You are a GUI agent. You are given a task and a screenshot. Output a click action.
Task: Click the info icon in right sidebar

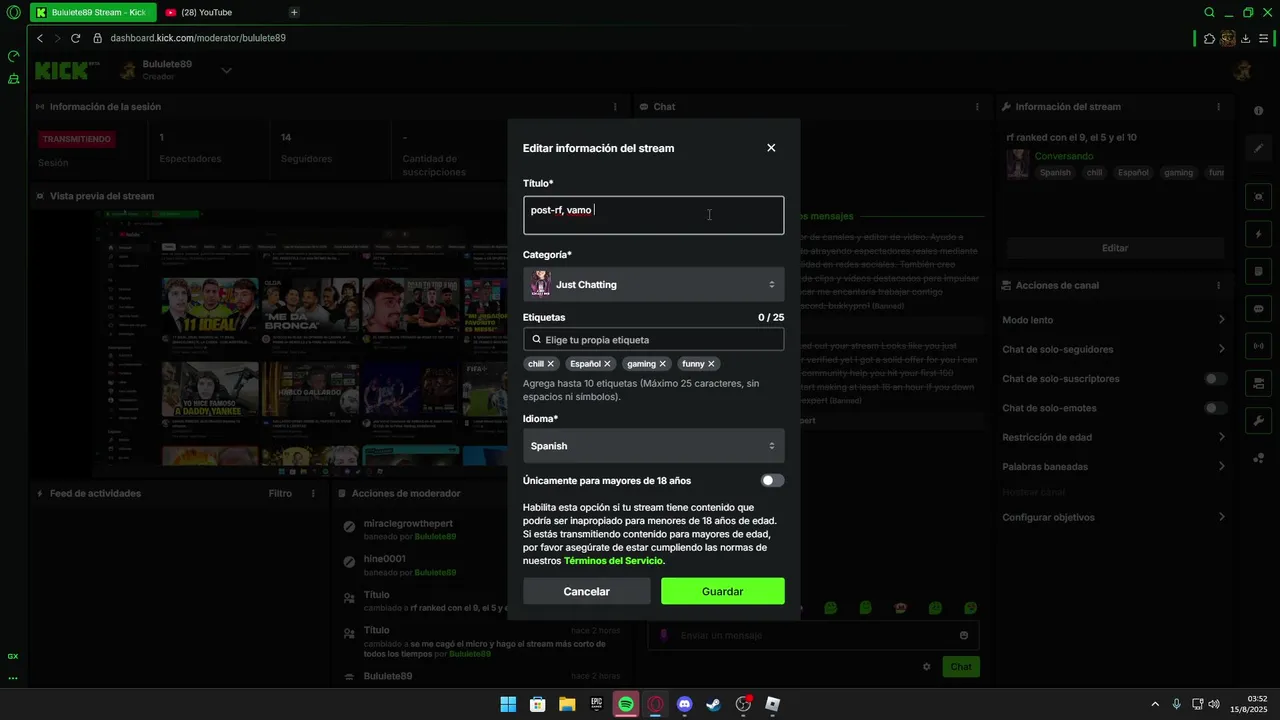(x=1258, y=111)
